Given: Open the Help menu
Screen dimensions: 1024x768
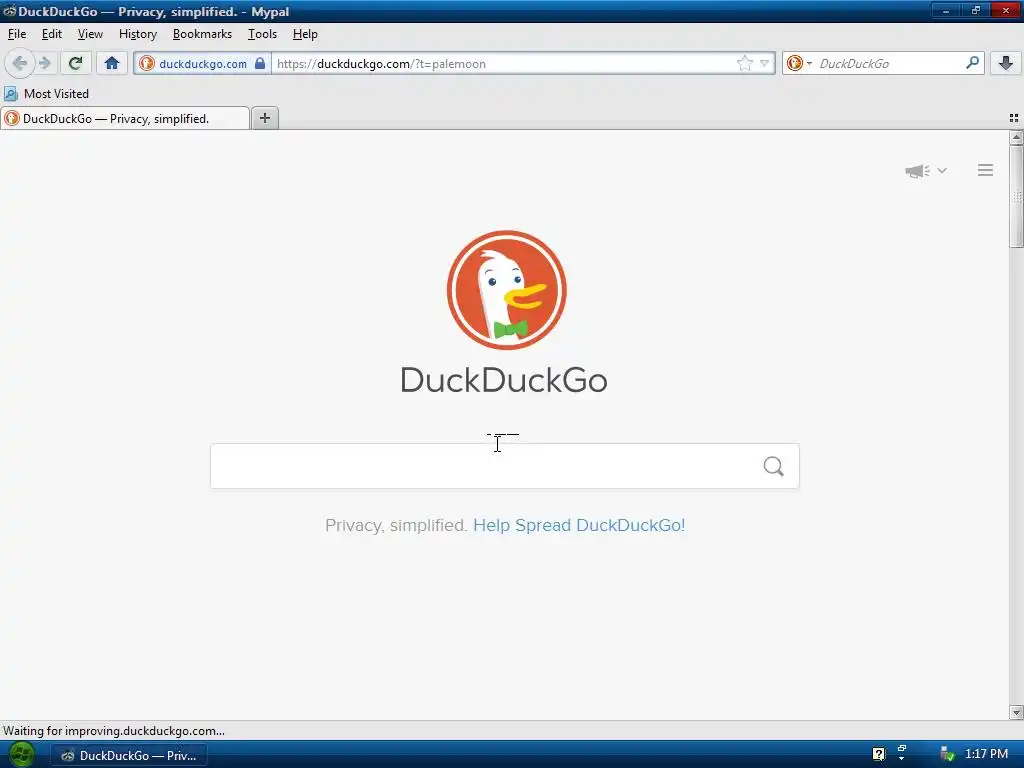Looking at the screenshot, I should pos(305,34).
